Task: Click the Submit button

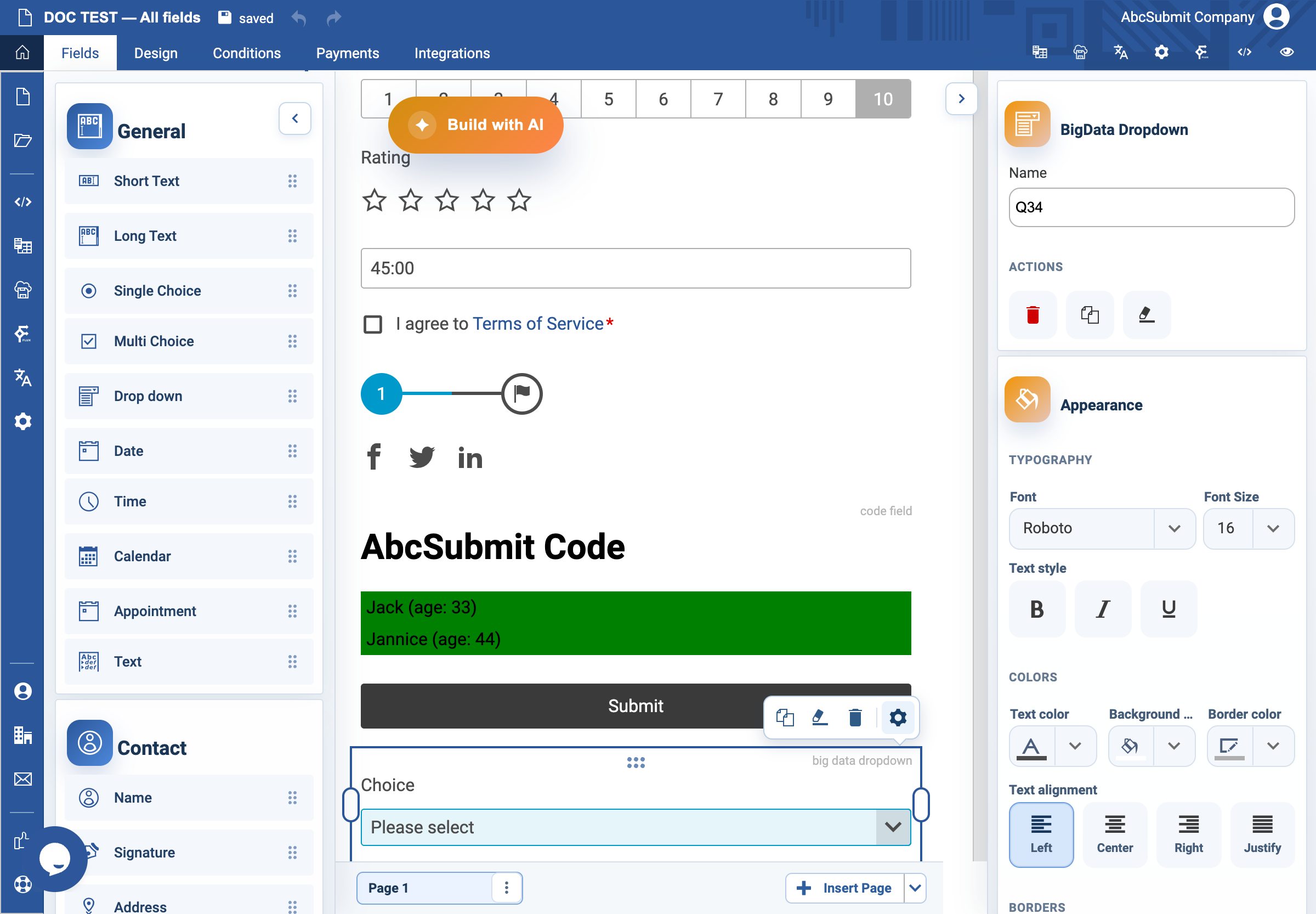Action: [x=636, y=706]
